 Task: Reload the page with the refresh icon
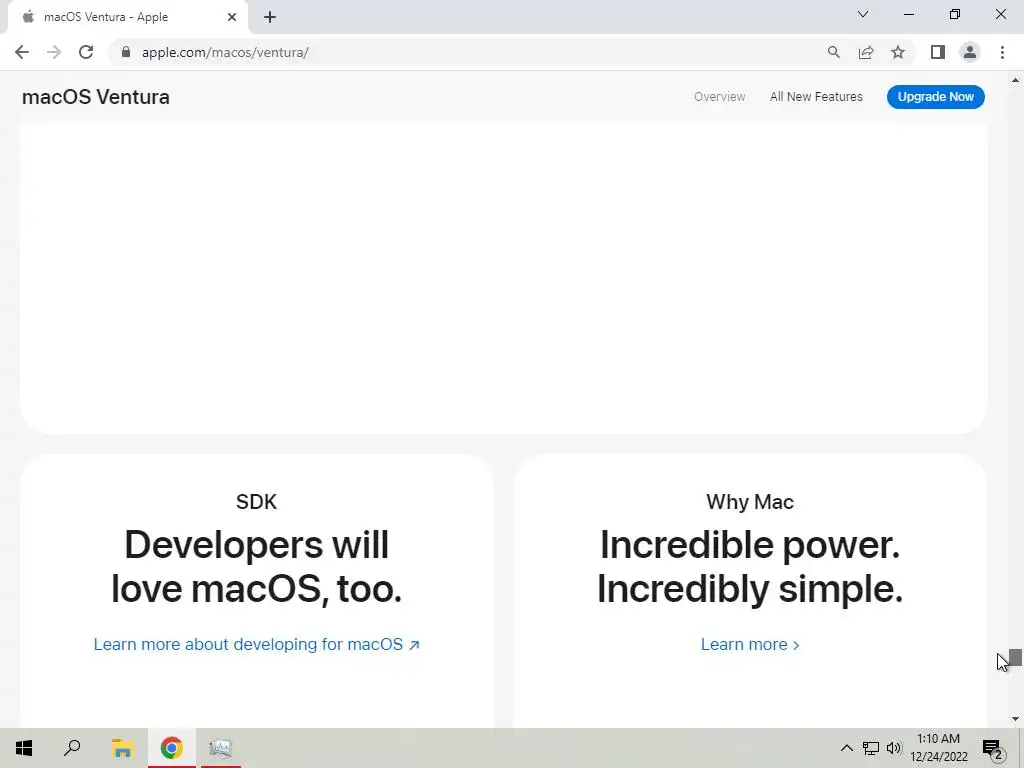(x=86, y=52)
